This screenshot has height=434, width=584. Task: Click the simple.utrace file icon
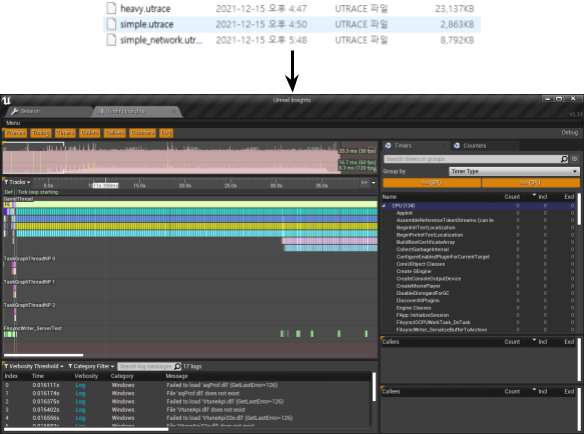[x=111, y=24]
